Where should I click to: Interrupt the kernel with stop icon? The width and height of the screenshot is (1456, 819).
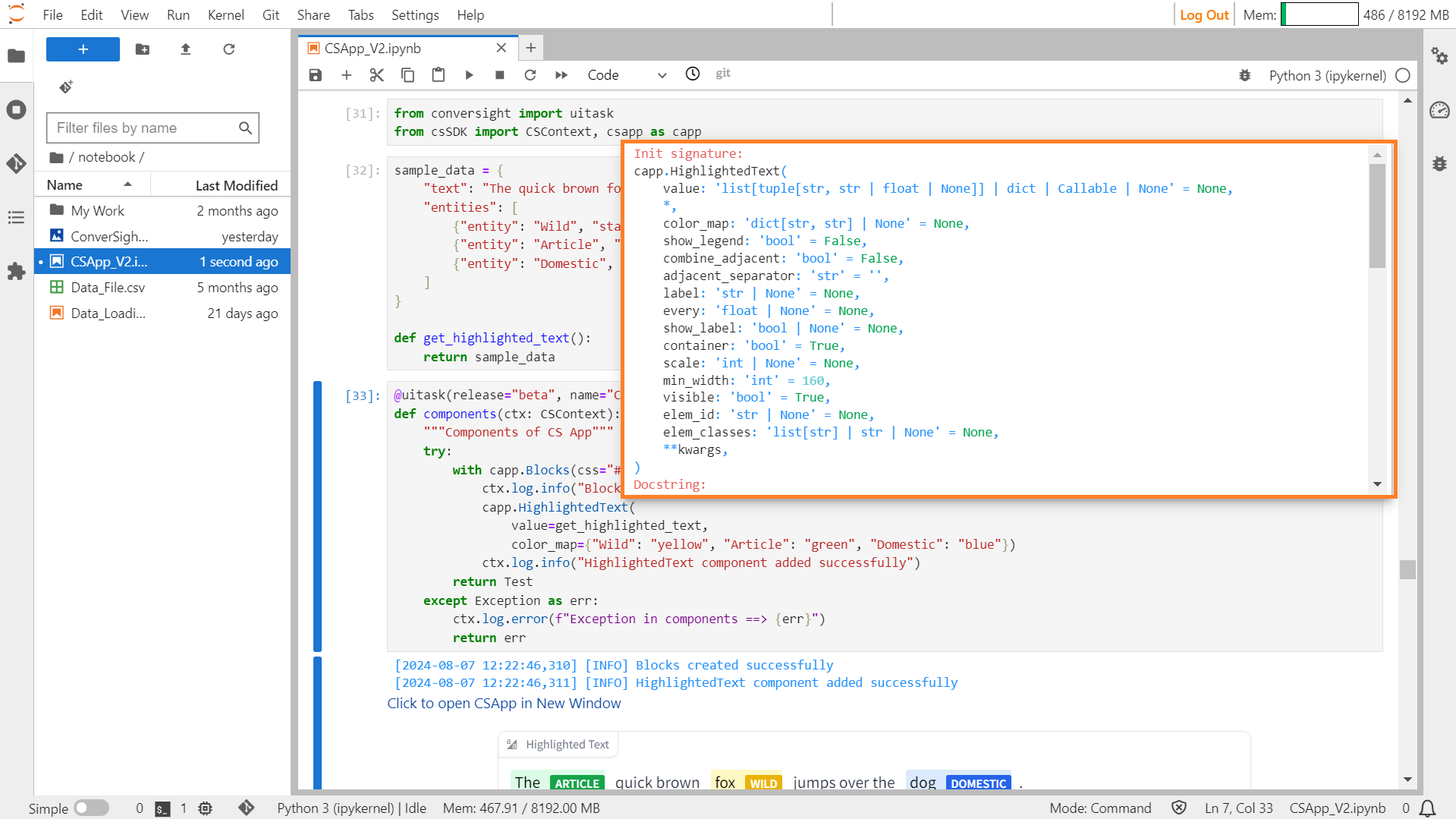[x=499, y=74]
